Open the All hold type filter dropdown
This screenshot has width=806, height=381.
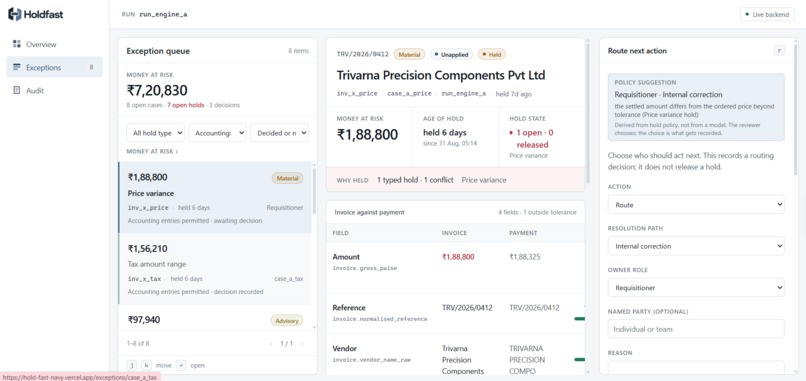pyautogui.click(x=155, y=133)
